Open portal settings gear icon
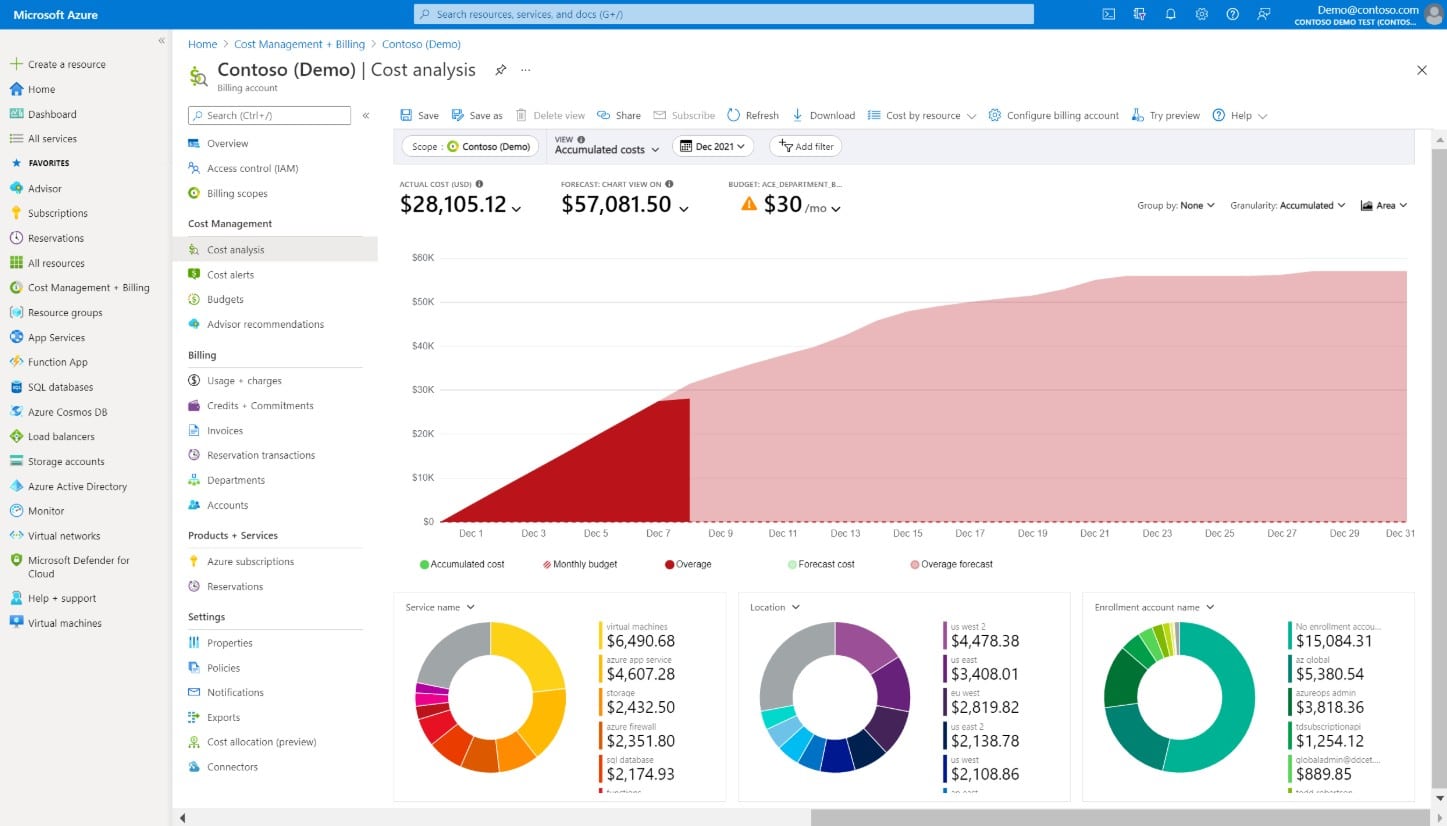Screen dimensions: 1447x826 coord(1202,14)
